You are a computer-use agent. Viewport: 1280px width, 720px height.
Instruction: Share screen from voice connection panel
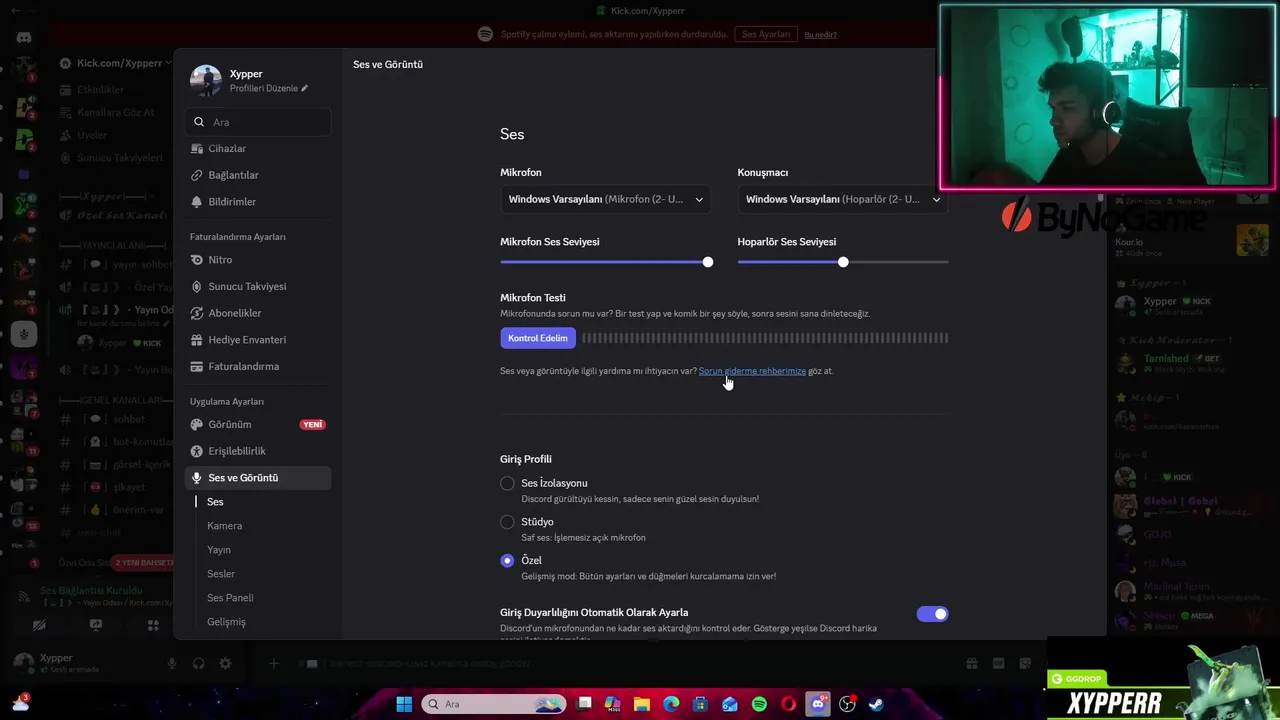(x=96, y=625)
